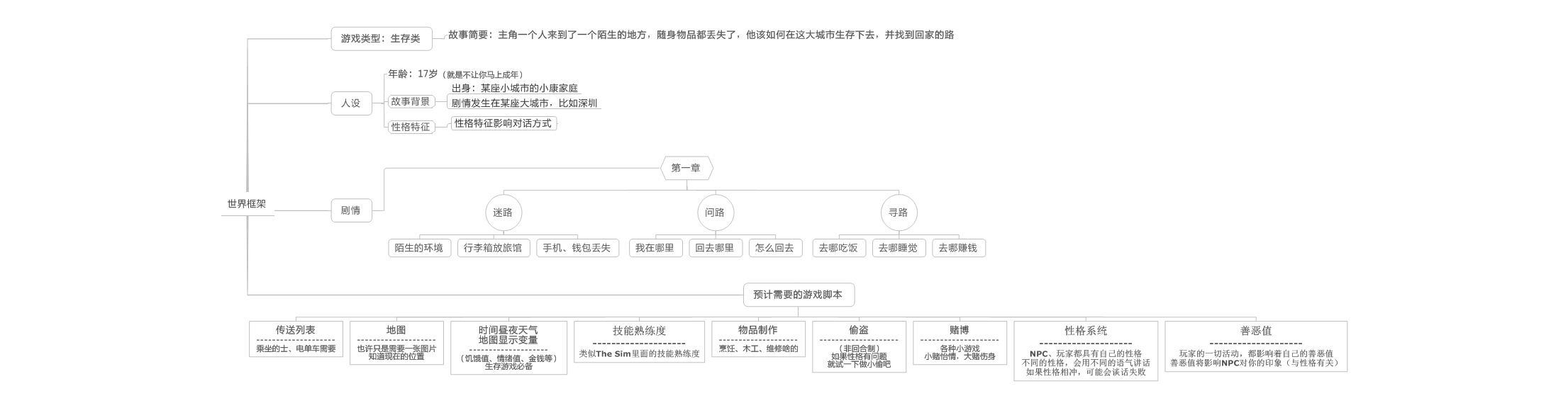Click the 回去哪里 node
Image resolution: width=1568 pixels, height=408 pixels.
715,248
